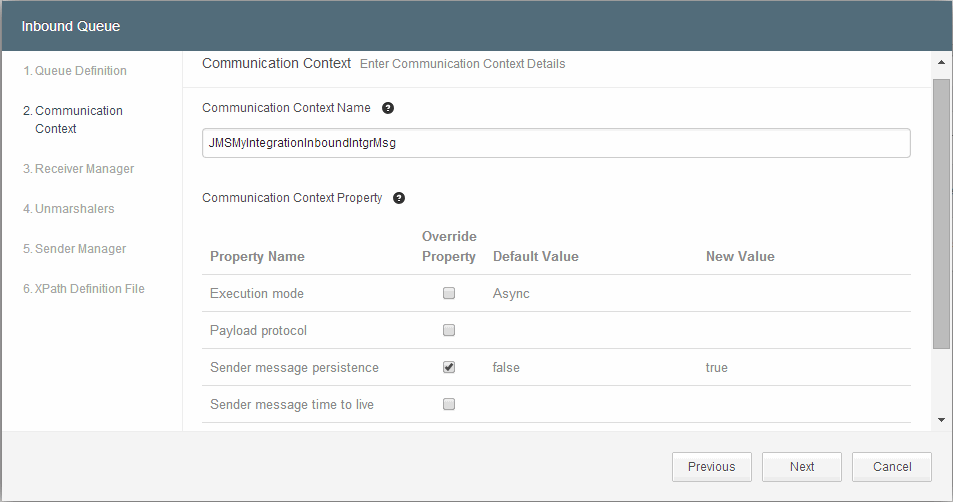
Task: Cancel the Inbound Queue wizard
Action: (891, 467)
